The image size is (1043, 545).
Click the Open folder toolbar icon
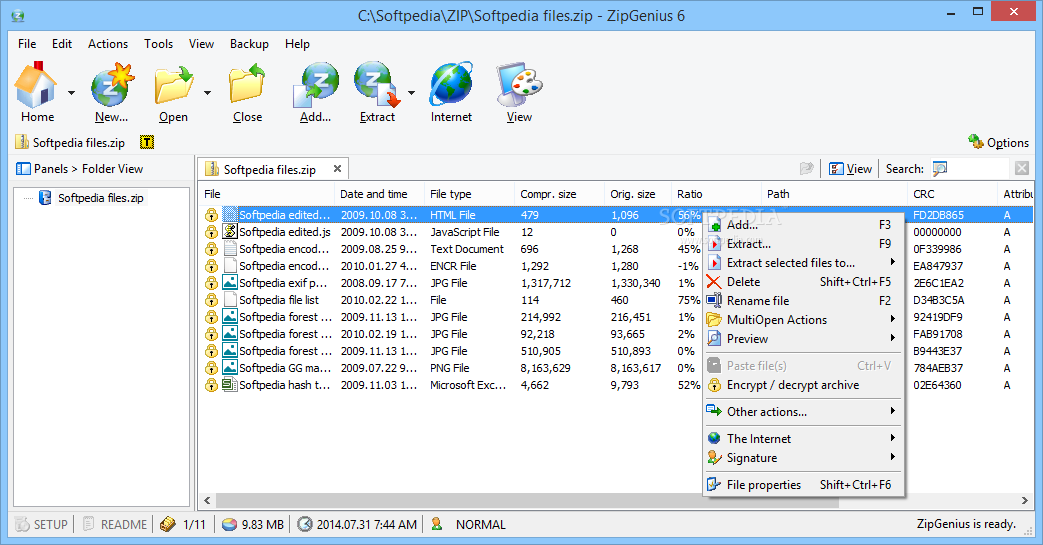(174, 85)
